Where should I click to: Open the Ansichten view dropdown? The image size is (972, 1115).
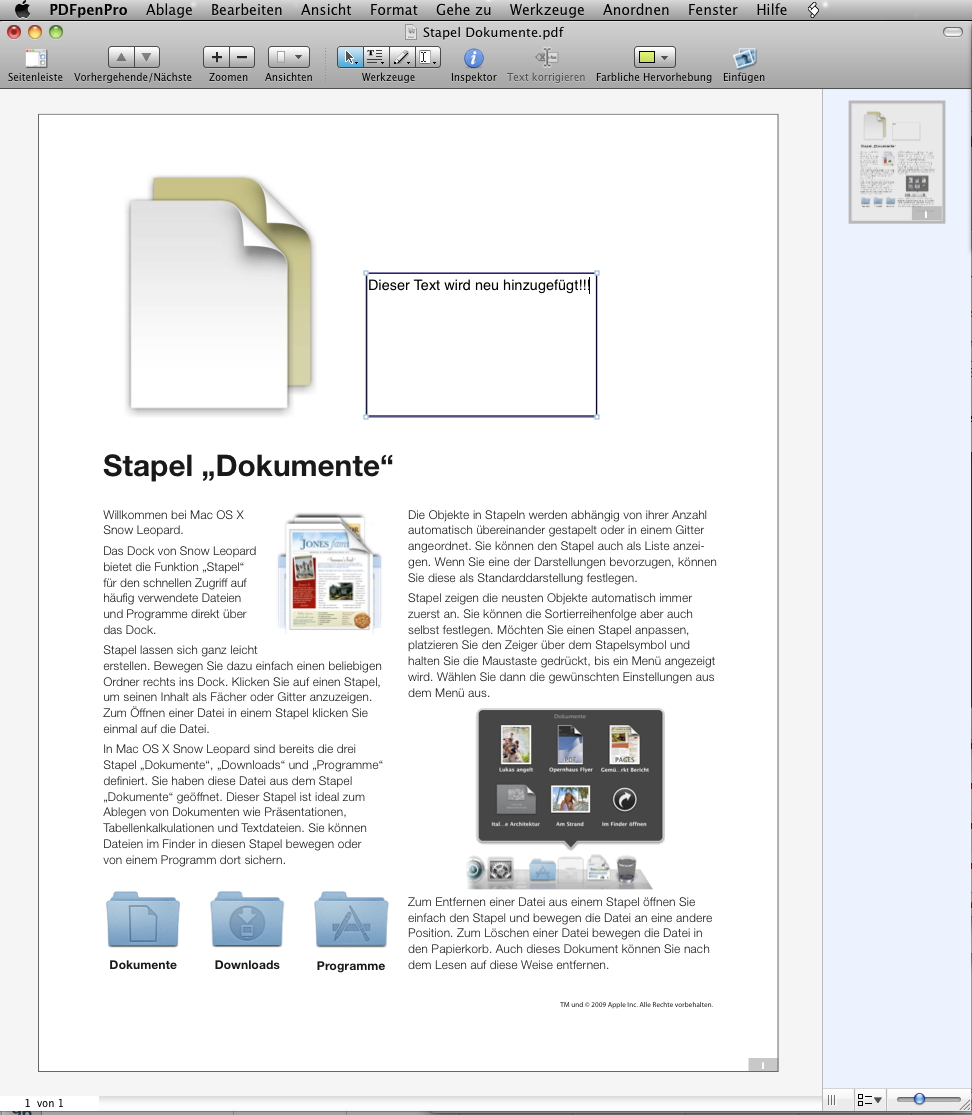click(288, 58)
